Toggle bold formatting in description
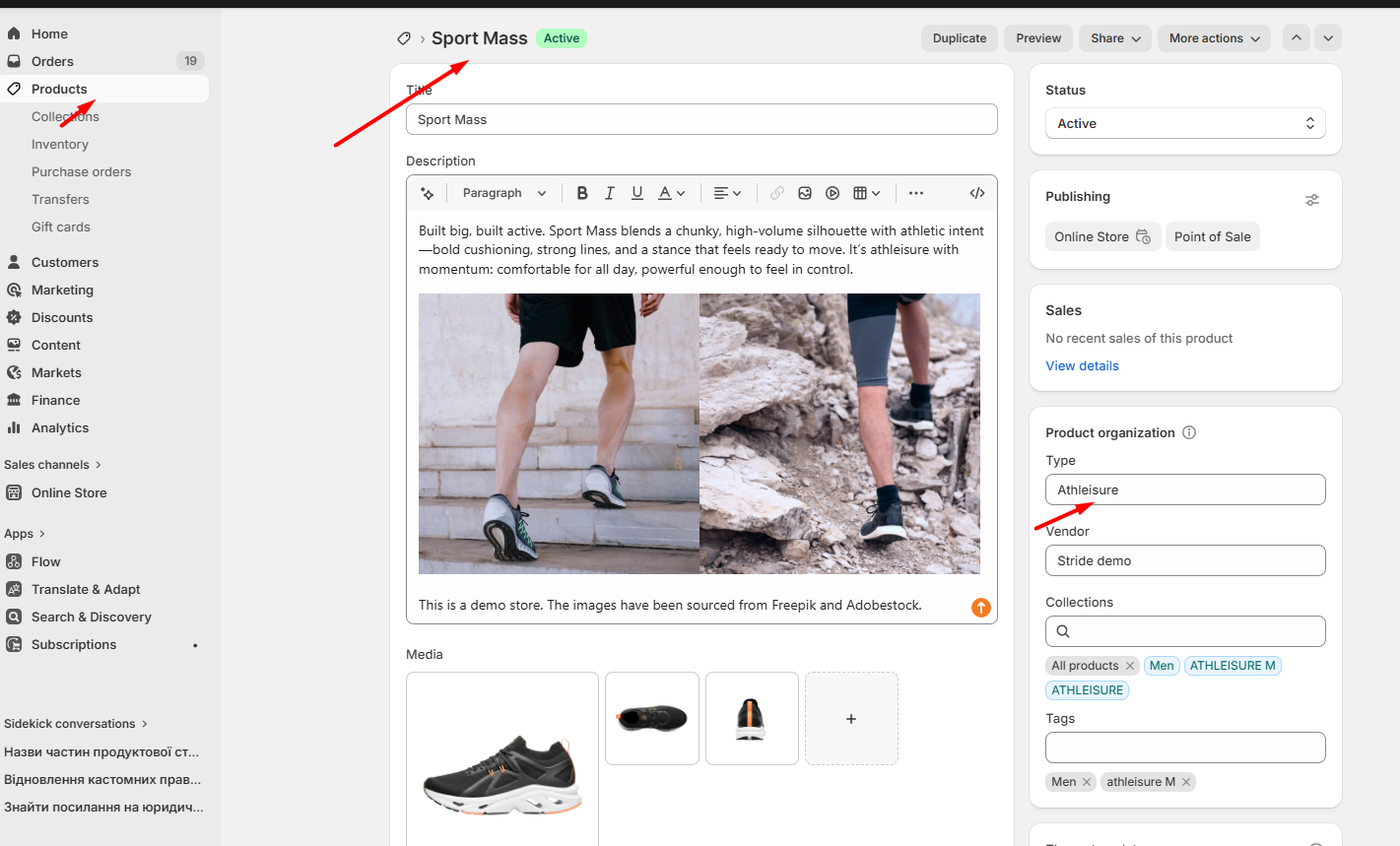Screen dimensions: 1400x846 pos(582,193)
